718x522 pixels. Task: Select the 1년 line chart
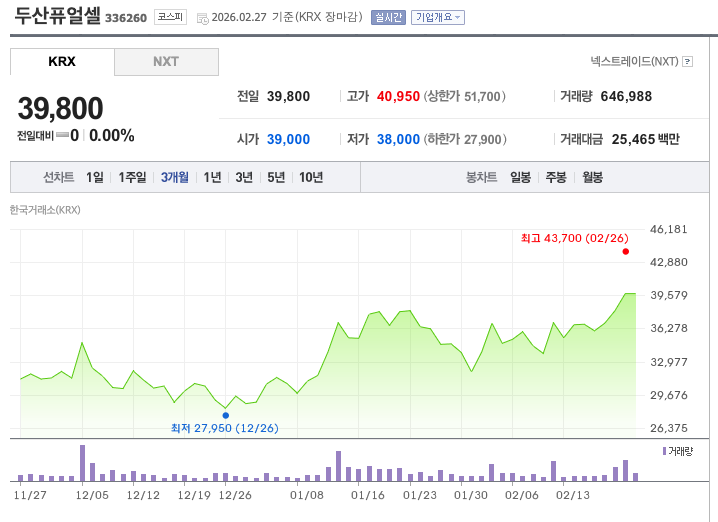pyautogui.click(x=212, y=177)
